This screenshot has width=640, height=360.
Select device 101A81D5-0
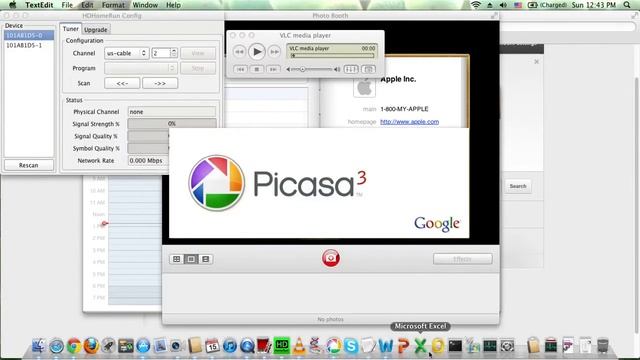tap(29, 36)
